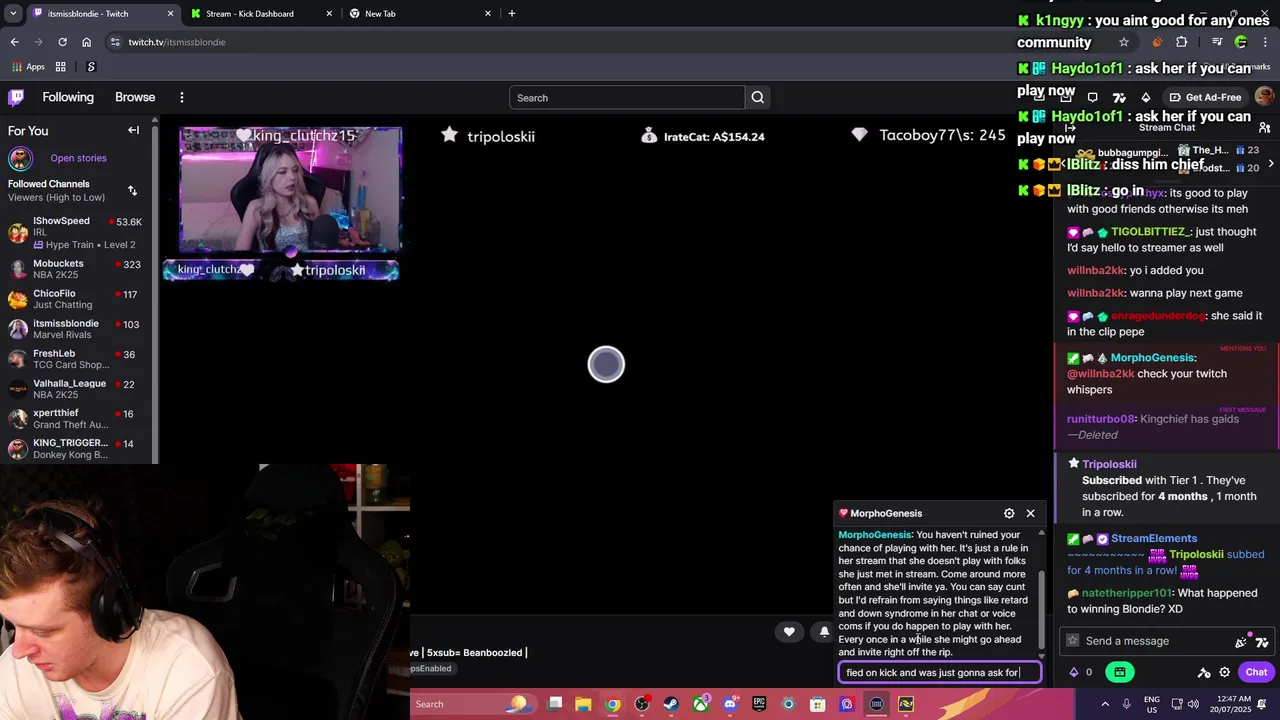Open the Twitch user avatar menu
This screenshot has height=720, width=1280.
tap(1264, 97)
